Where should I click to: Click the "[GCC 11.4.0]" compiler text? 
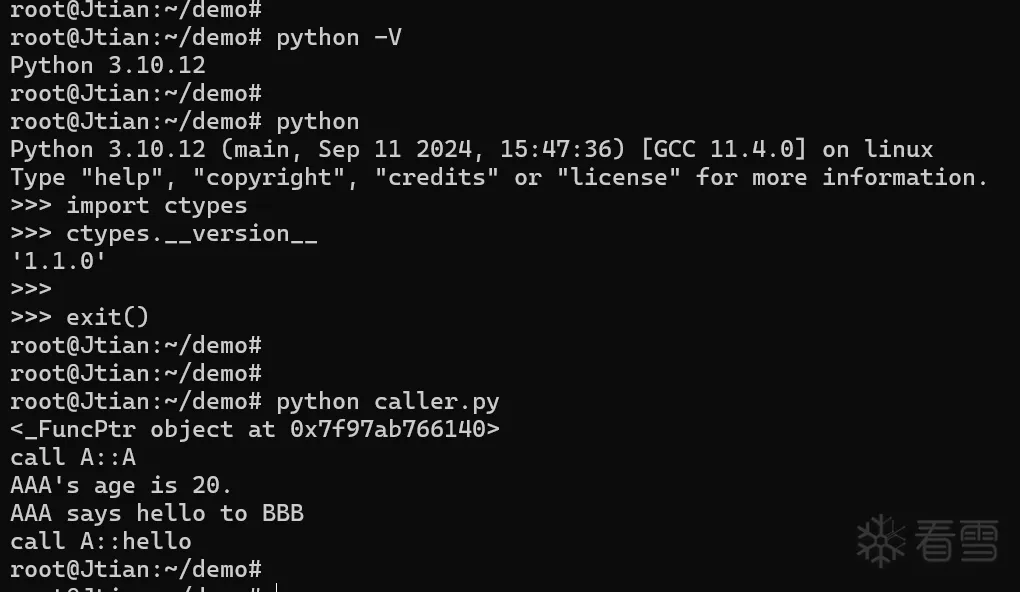pos(724,150)
